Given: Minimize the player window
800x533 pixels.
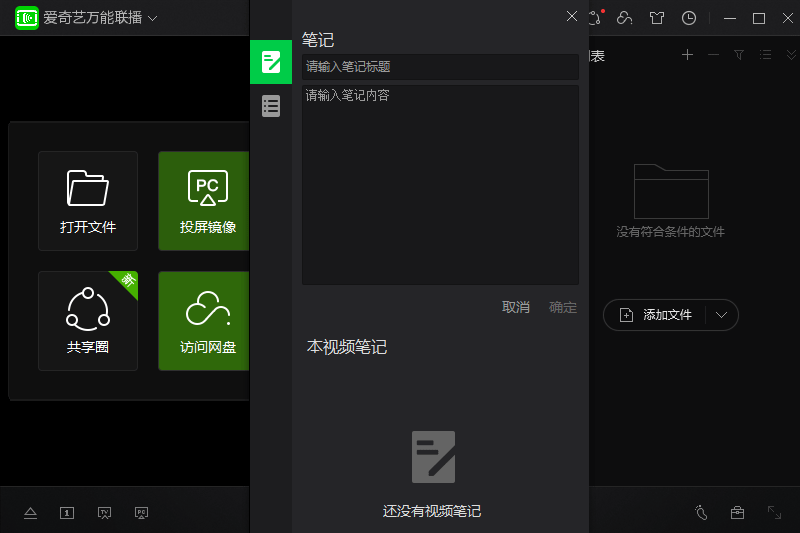Looking at the screenshot, I should (730, 18).
